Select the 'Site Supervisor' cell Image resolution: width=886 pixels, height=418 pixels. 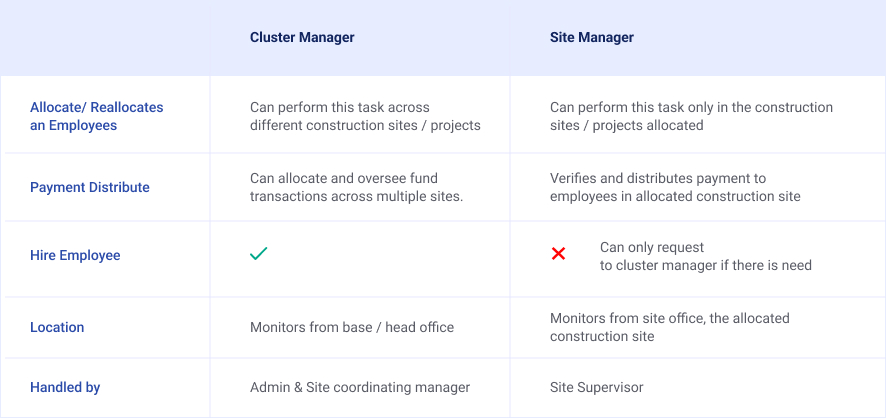tap(597, 387)
